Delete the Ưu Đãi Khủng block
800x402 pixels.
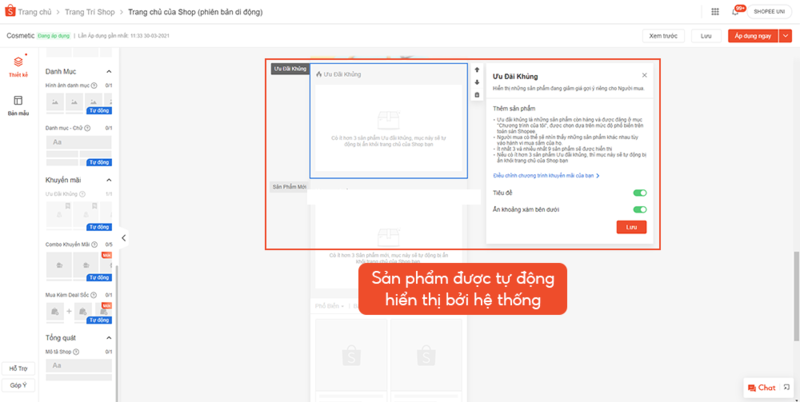477,95
